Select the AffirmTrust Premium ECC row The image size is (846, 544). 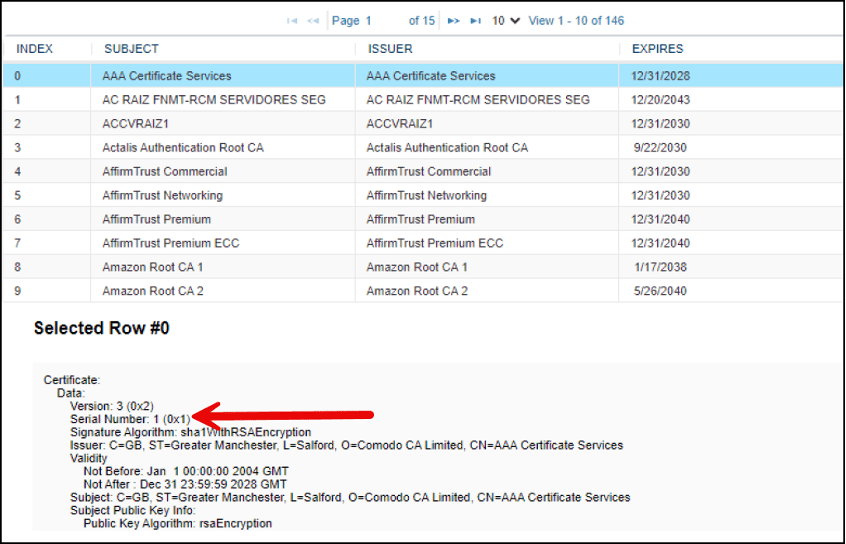click(x=423, y=243)
